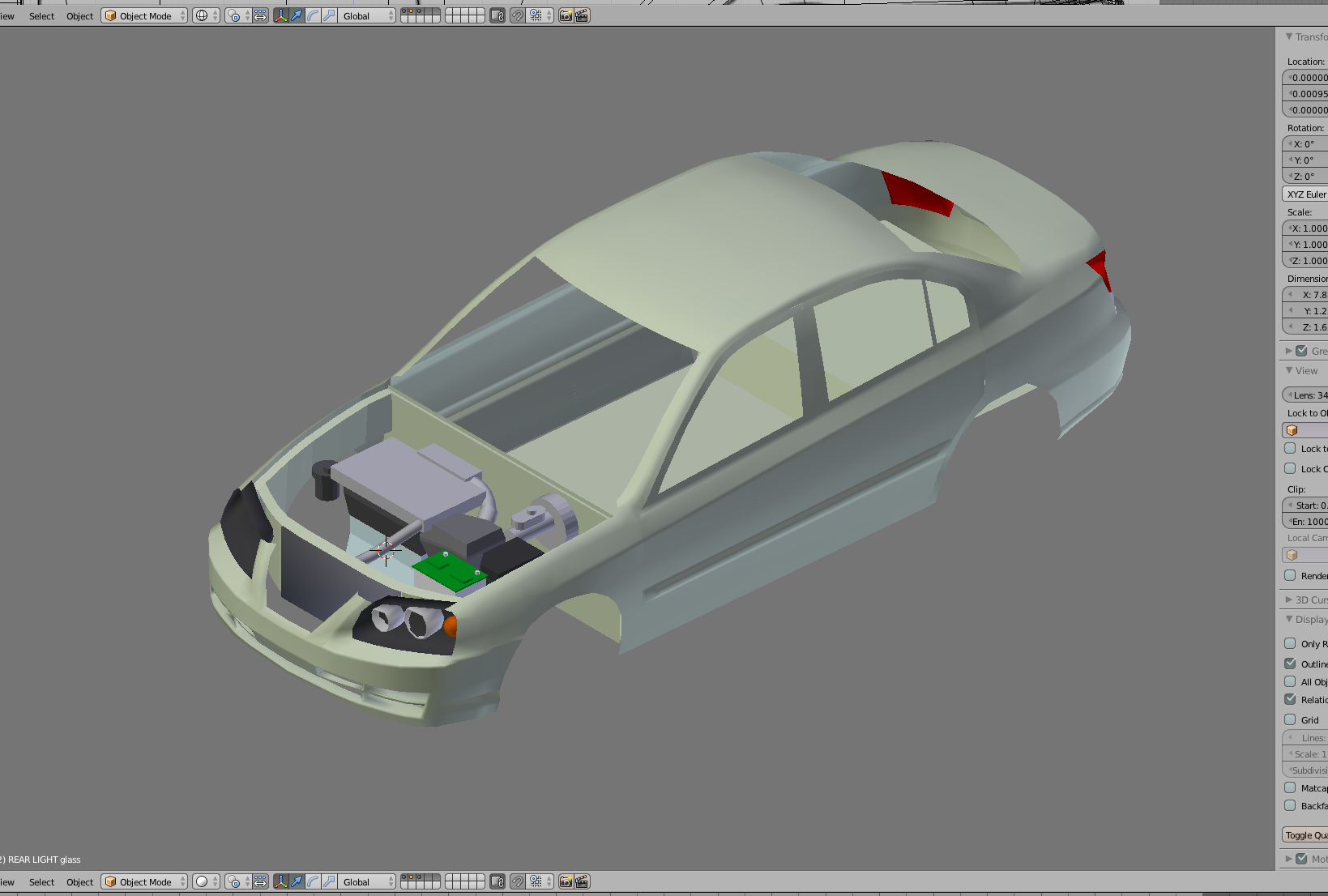Open the Global orientation dropdown in bottom header
Image resolution: width=1328 pixels, height=896 pixels.
pyautogui.click(x=367, y=881)
